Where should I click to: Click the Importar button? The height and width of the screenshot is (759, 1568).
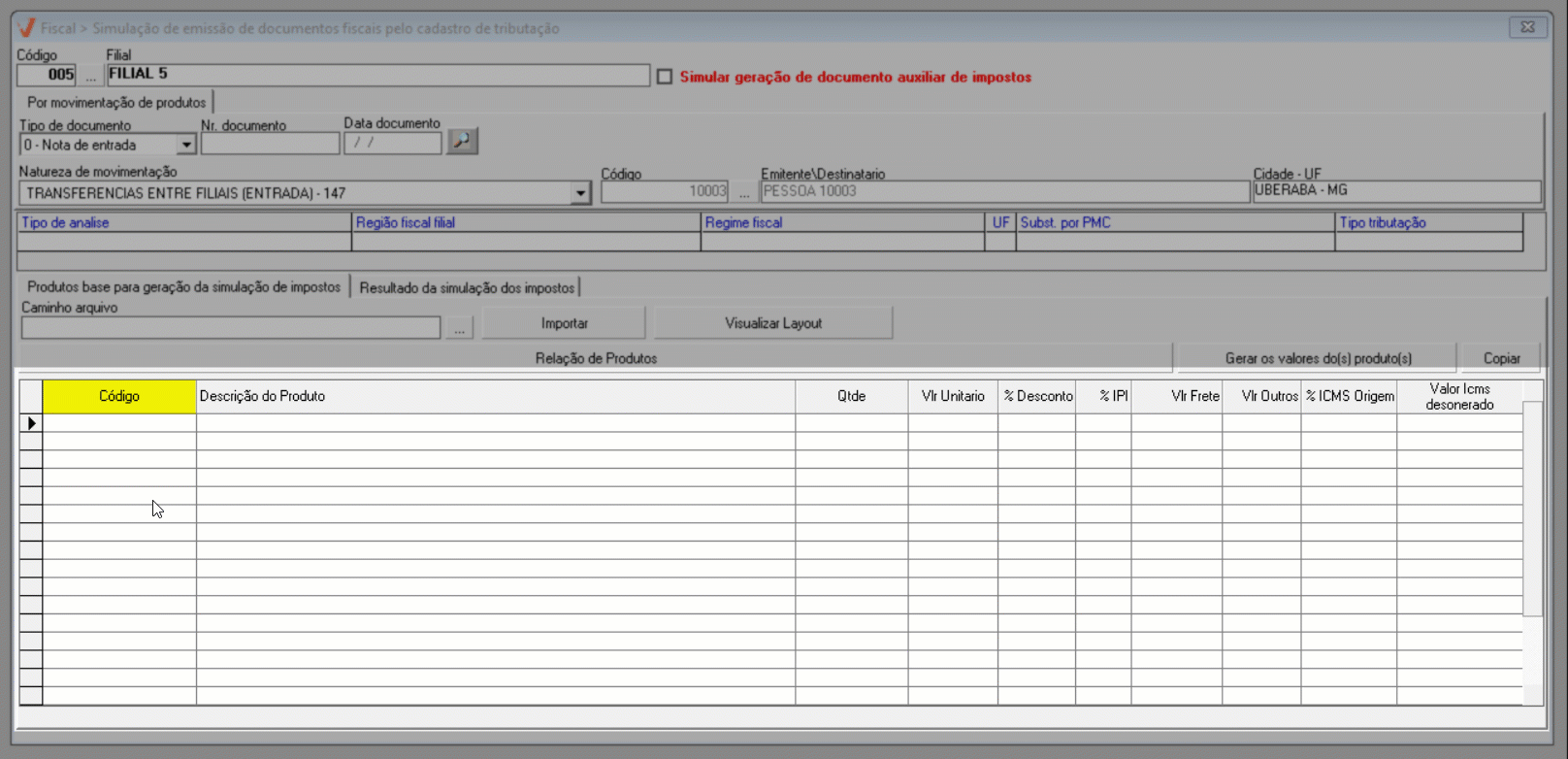point(564,323)
